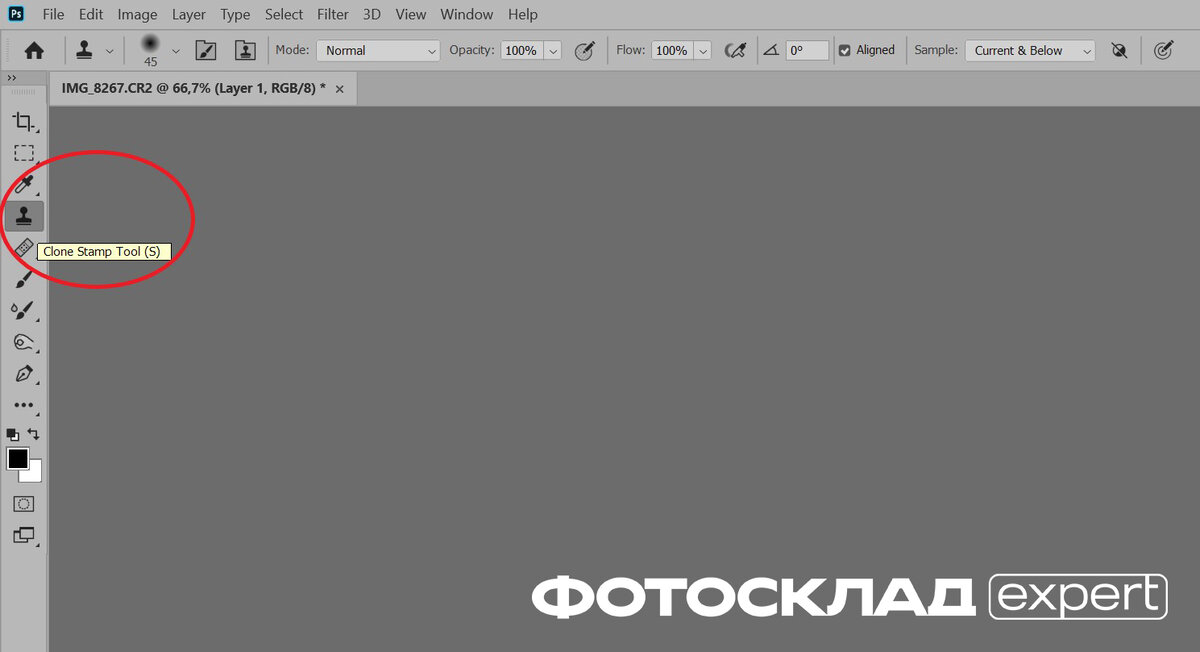Select the Rectangular Marquee tool
The width and height of the screenshot is (1200, 652).
pos(23,153)
